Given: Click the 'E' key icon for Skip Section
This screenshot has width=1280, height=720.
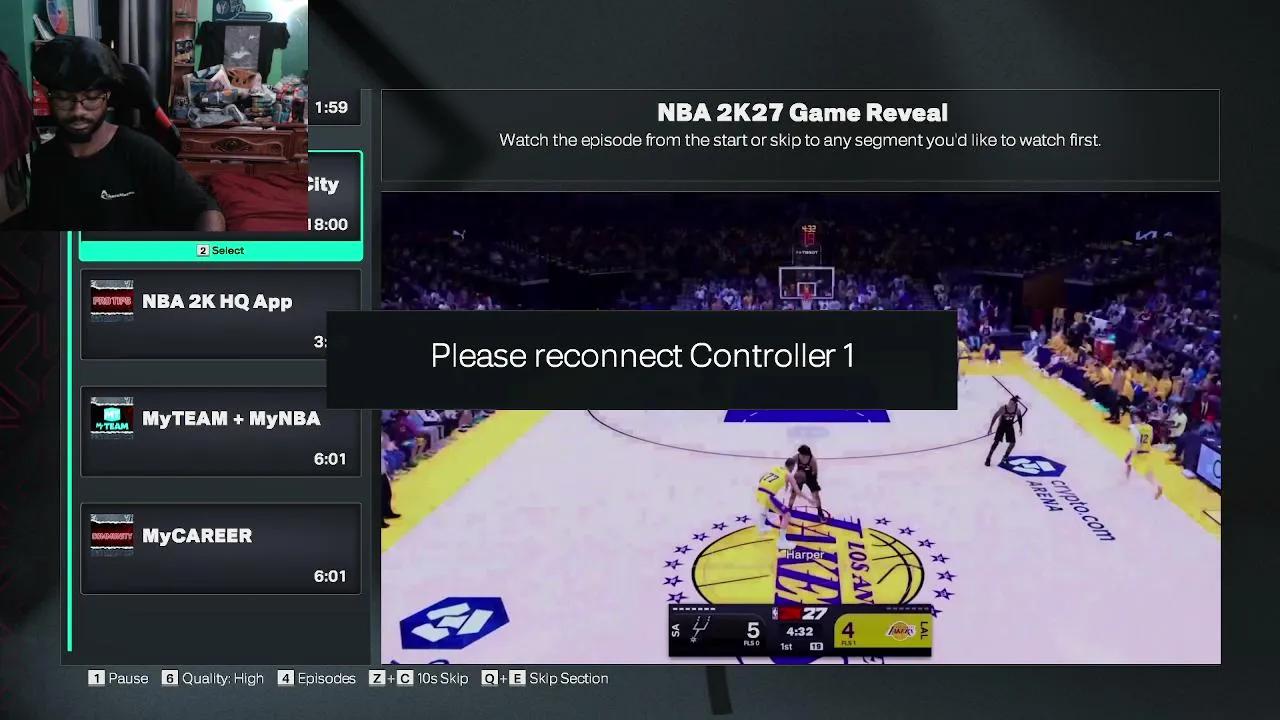Looking at the screenshot, I should (517, 678).
